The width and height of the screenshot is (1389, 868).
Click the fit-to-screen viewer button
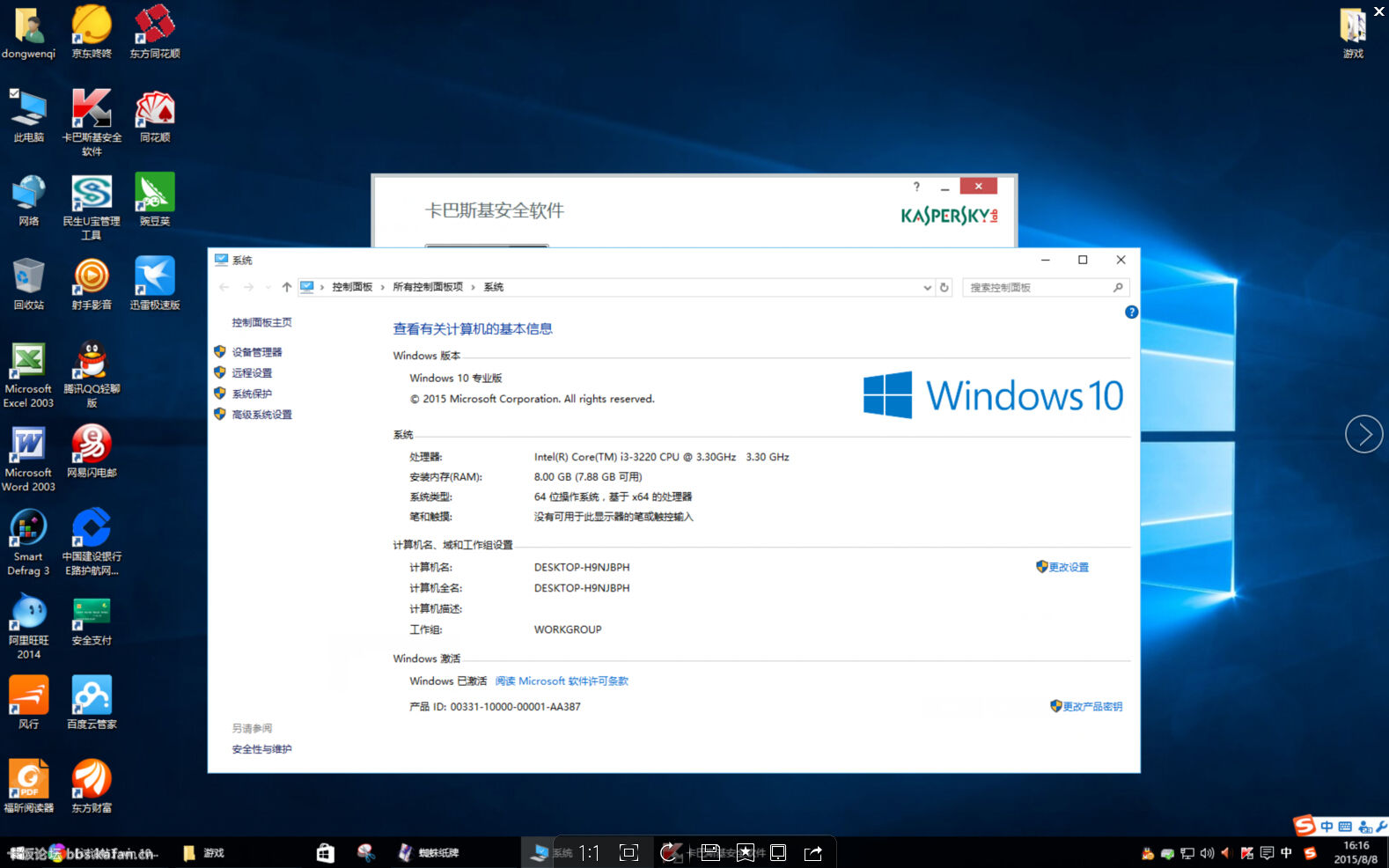pyautogui.click(x=628, y=852)
